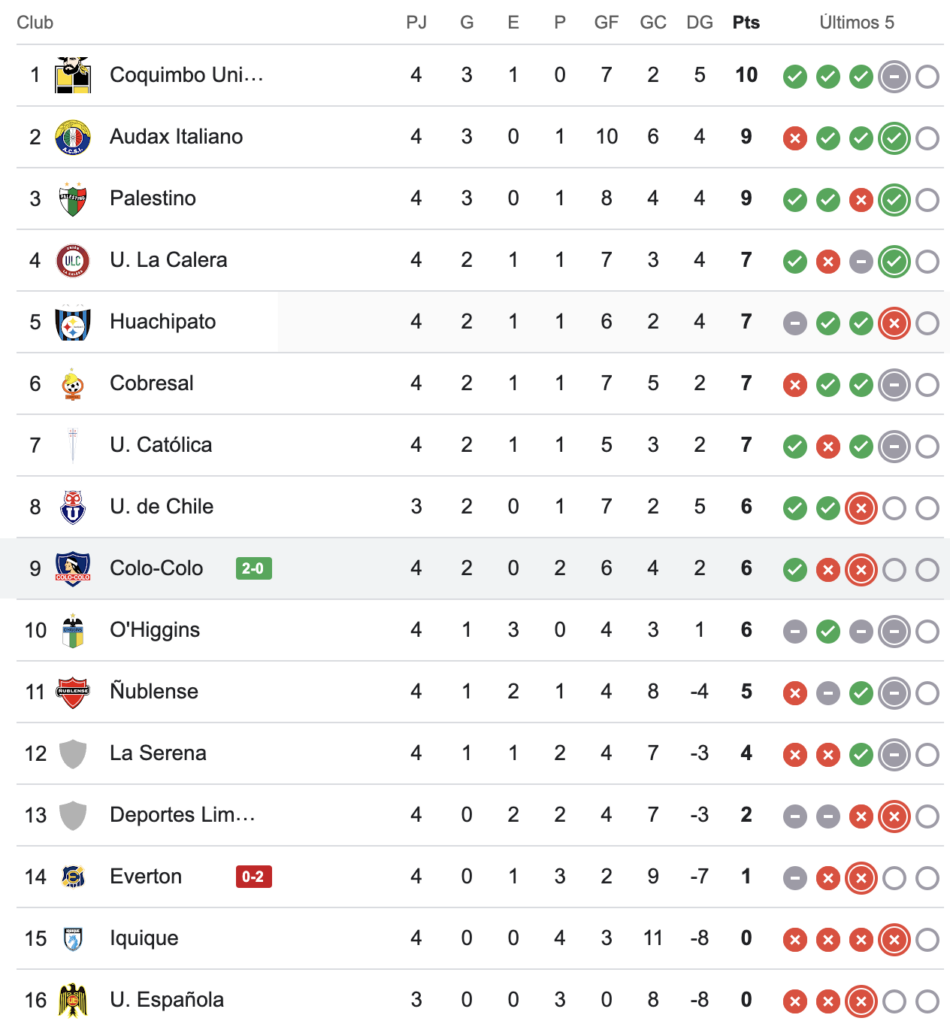Screen dimensions: 950x1024
Task: Click the Palestino team badge
Action: 73,198
